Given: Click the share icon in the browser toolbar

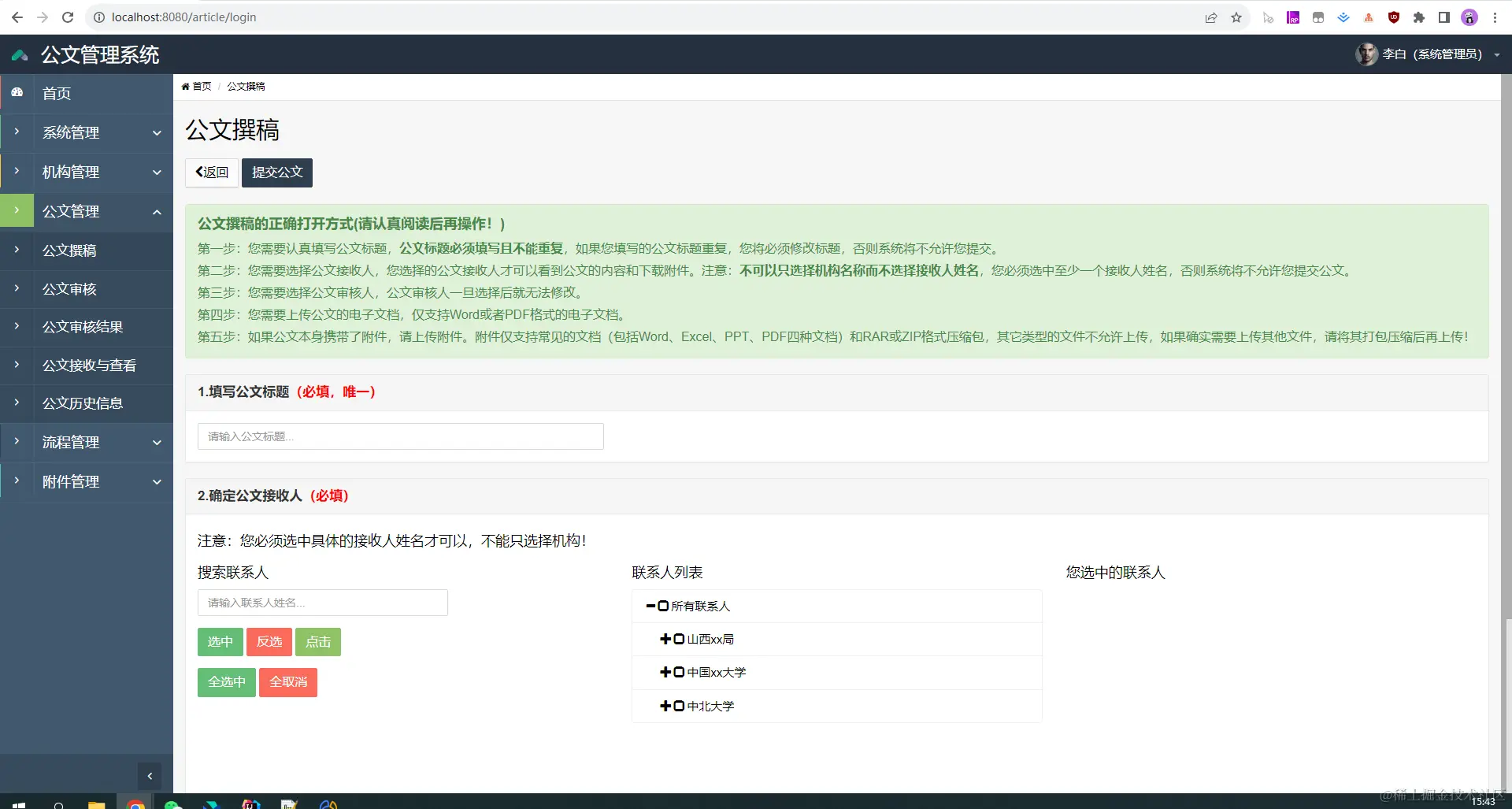Looking at the screenshot, I should [x=1211, y=17].
